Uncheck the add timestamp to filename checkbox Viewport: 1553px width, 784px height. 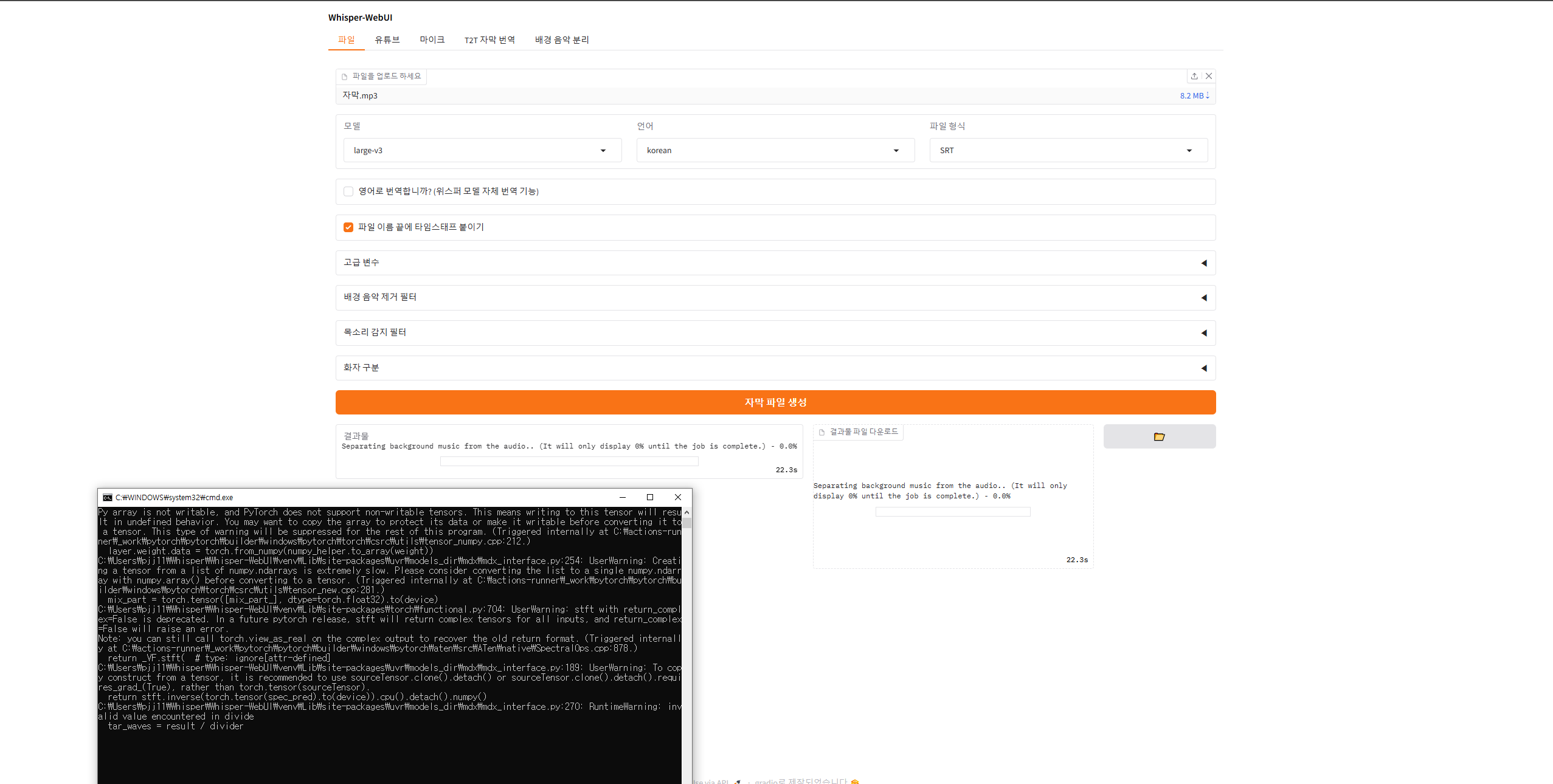click(348, 227)
